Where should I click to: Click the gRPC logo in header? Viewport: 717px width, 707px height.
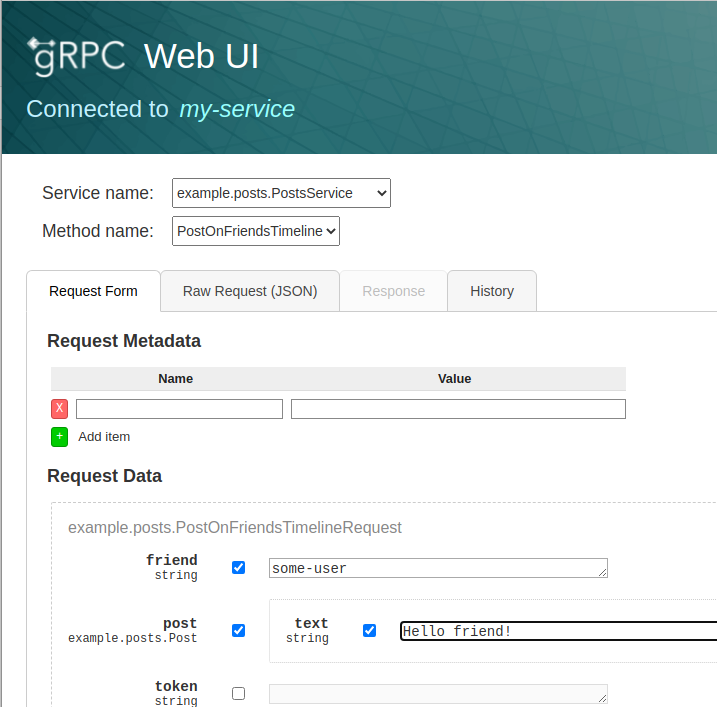tap(77, 56)
